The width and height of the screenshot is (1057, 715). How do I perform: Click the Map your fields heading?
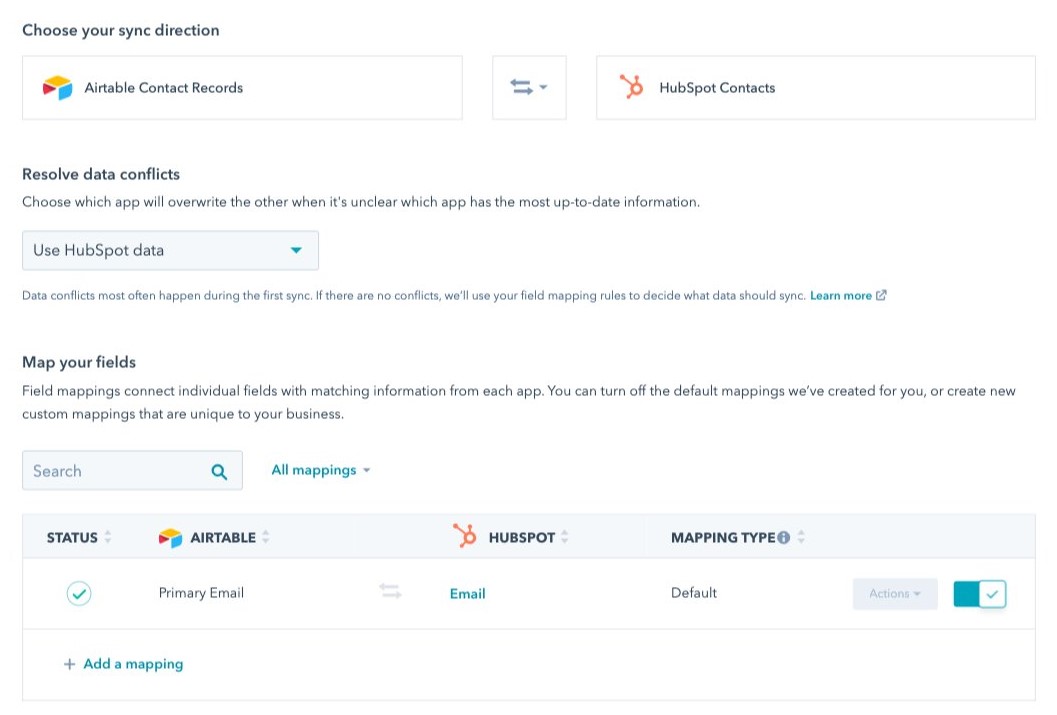79,363
